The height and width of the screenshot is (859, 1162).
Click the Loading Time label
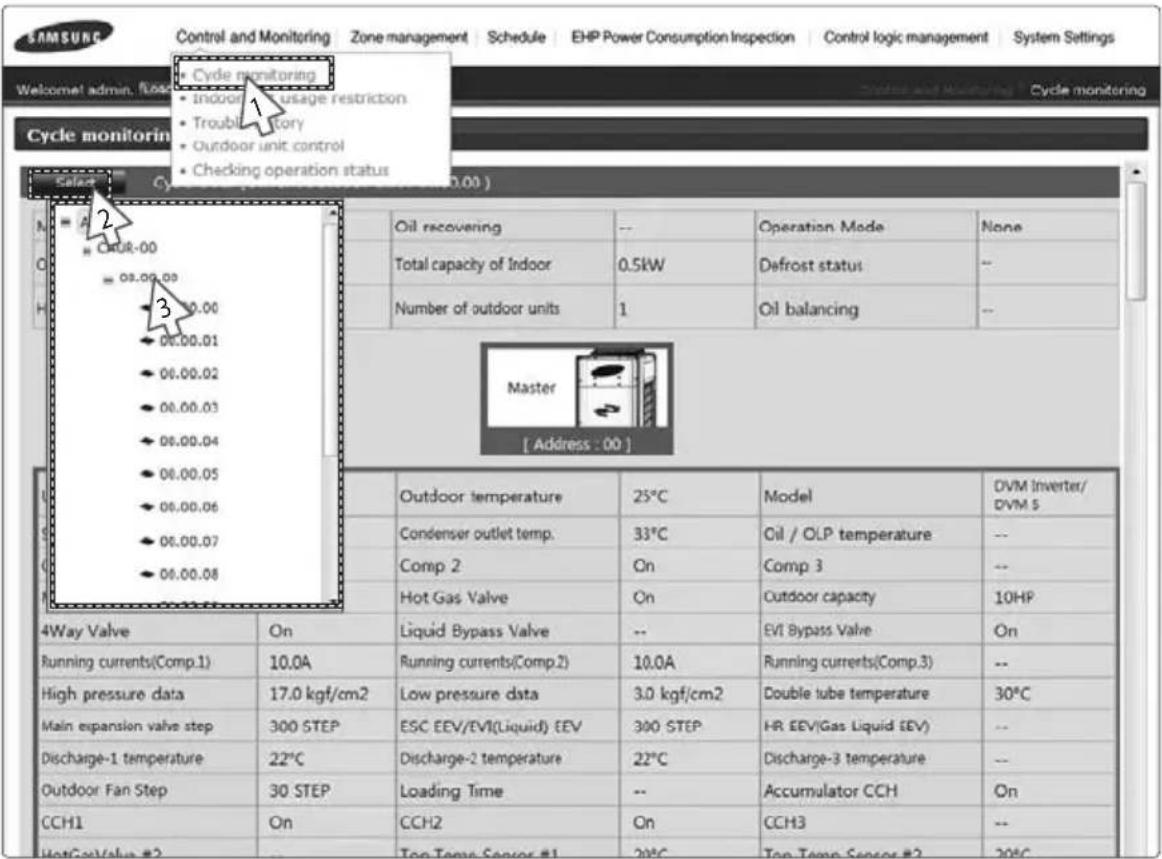(x=451, y=791)
